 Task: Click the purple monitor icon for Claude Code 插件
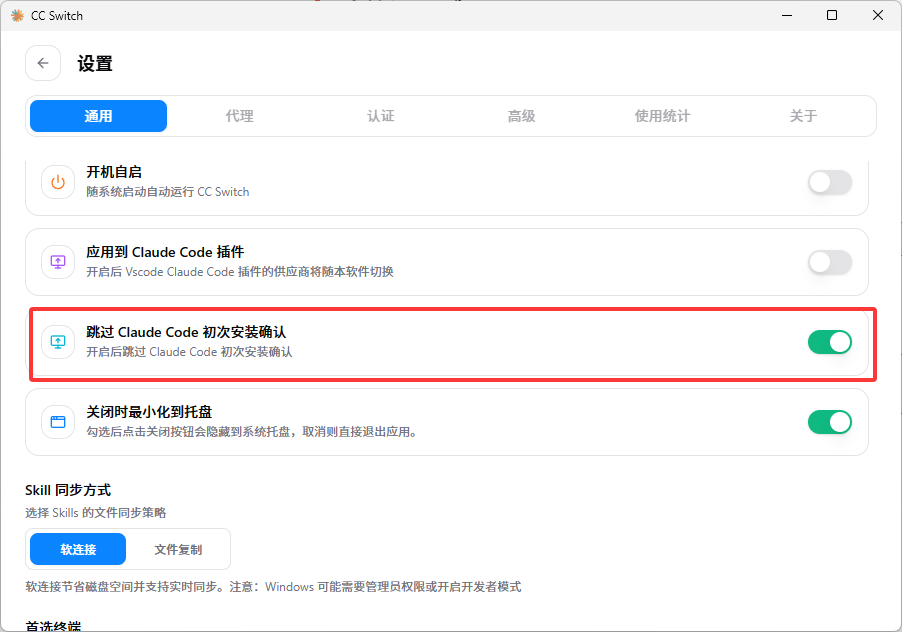point(58,262)
